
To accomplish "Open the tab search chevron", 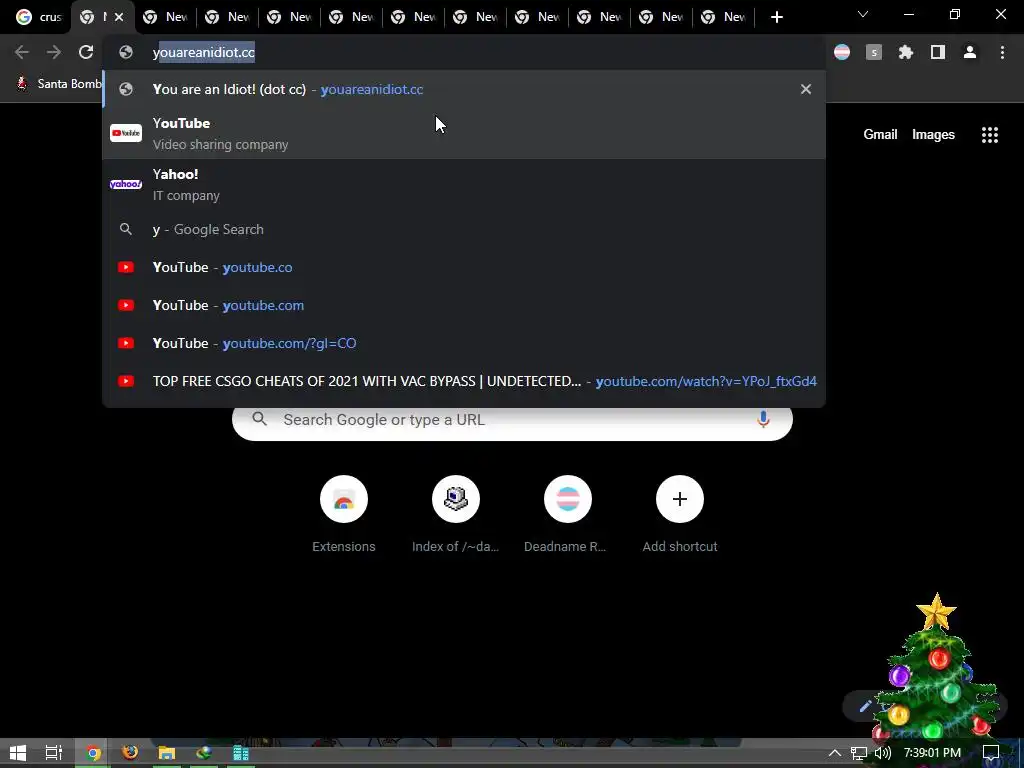I will 863,14.
